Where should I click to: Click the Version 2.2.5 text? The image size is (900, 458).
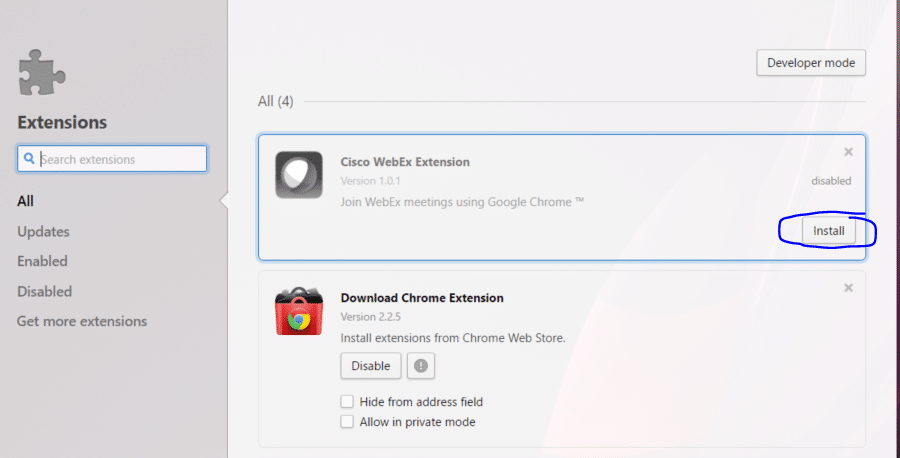point(371,317)
